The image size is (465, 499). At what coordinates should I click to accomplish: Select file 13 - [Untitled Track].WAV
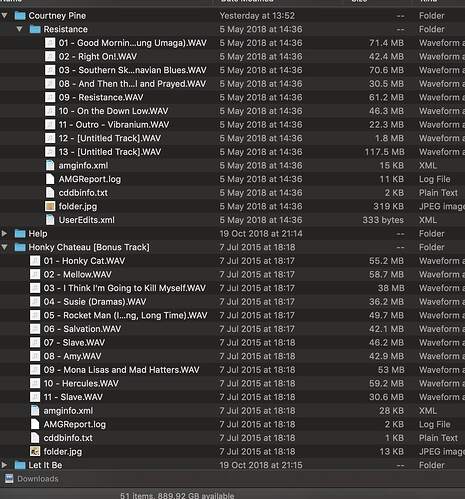point(110,152)
